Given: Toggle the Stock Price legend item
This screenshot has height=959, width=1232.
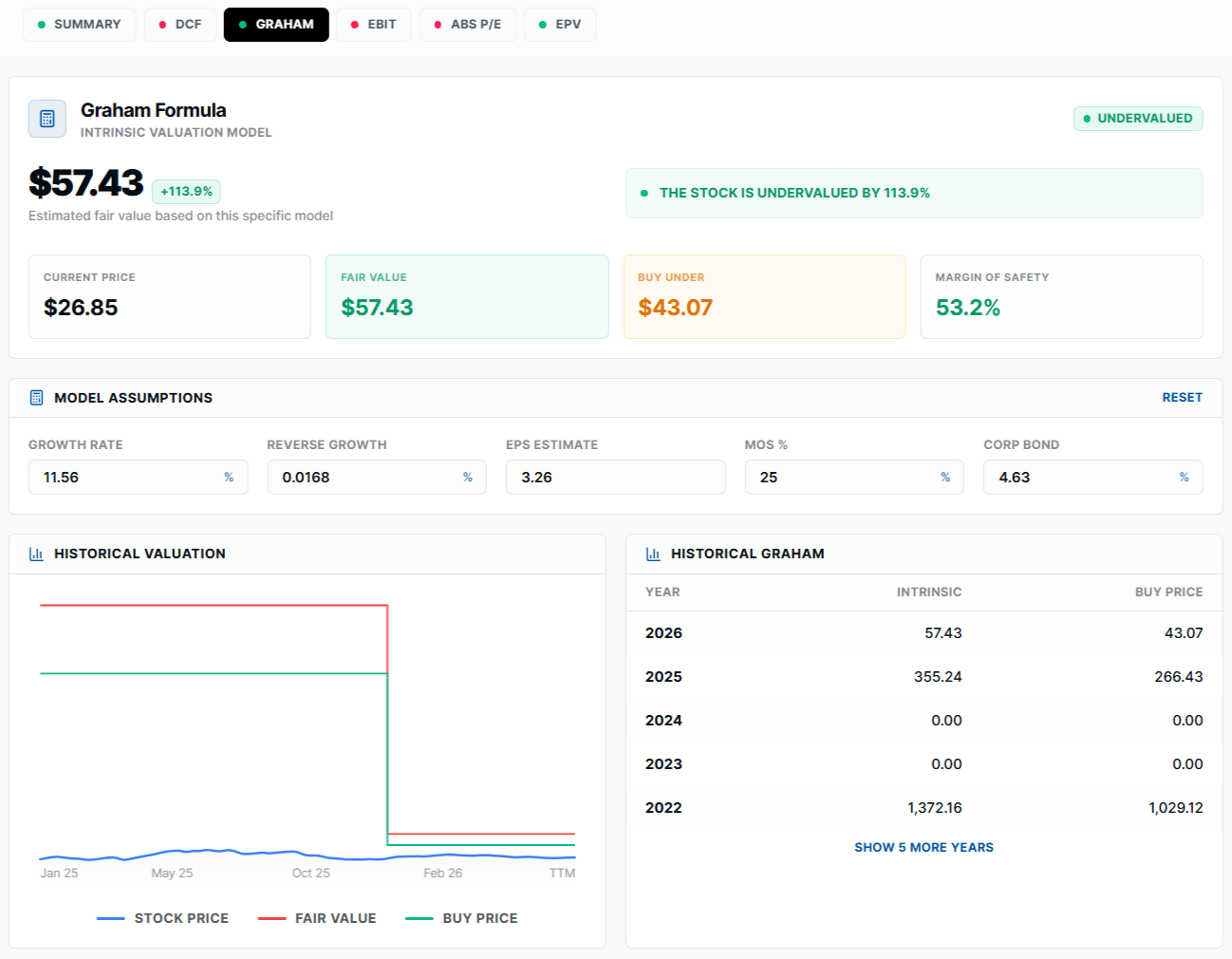Looking at the screenshot, I should pos(162,918).
